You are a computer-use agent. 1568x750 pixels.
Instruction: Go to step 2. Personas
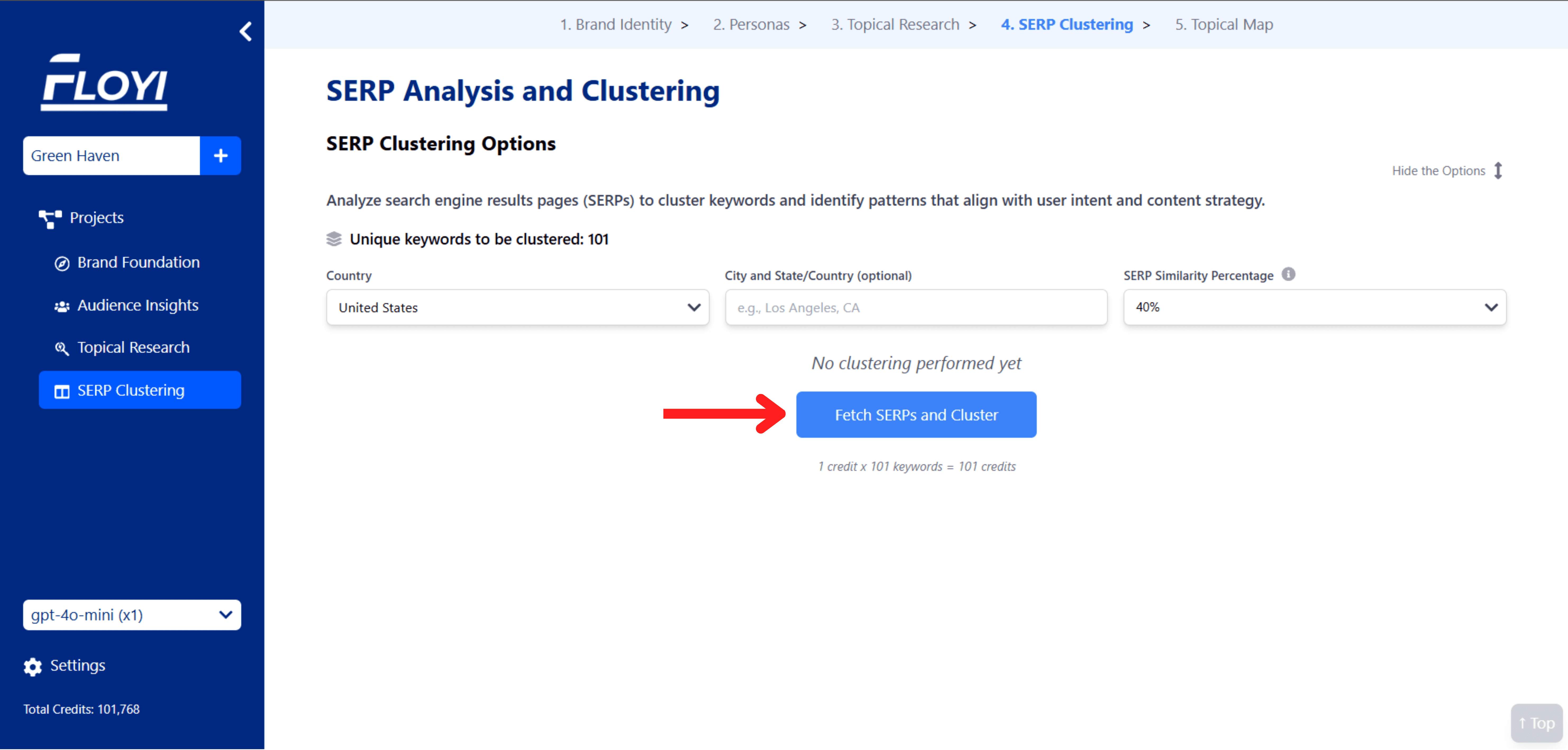(x=751, y=24)
